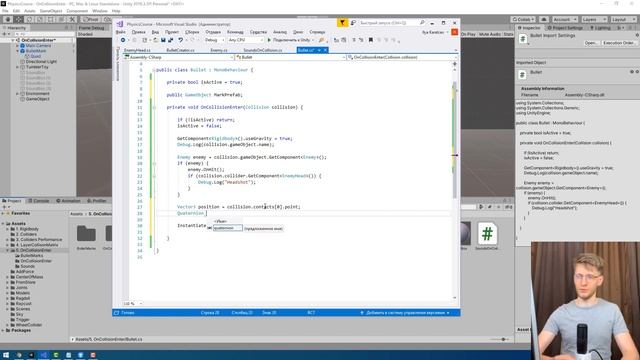Expand TumblerToy in the Hierarchy

[18, 67]
